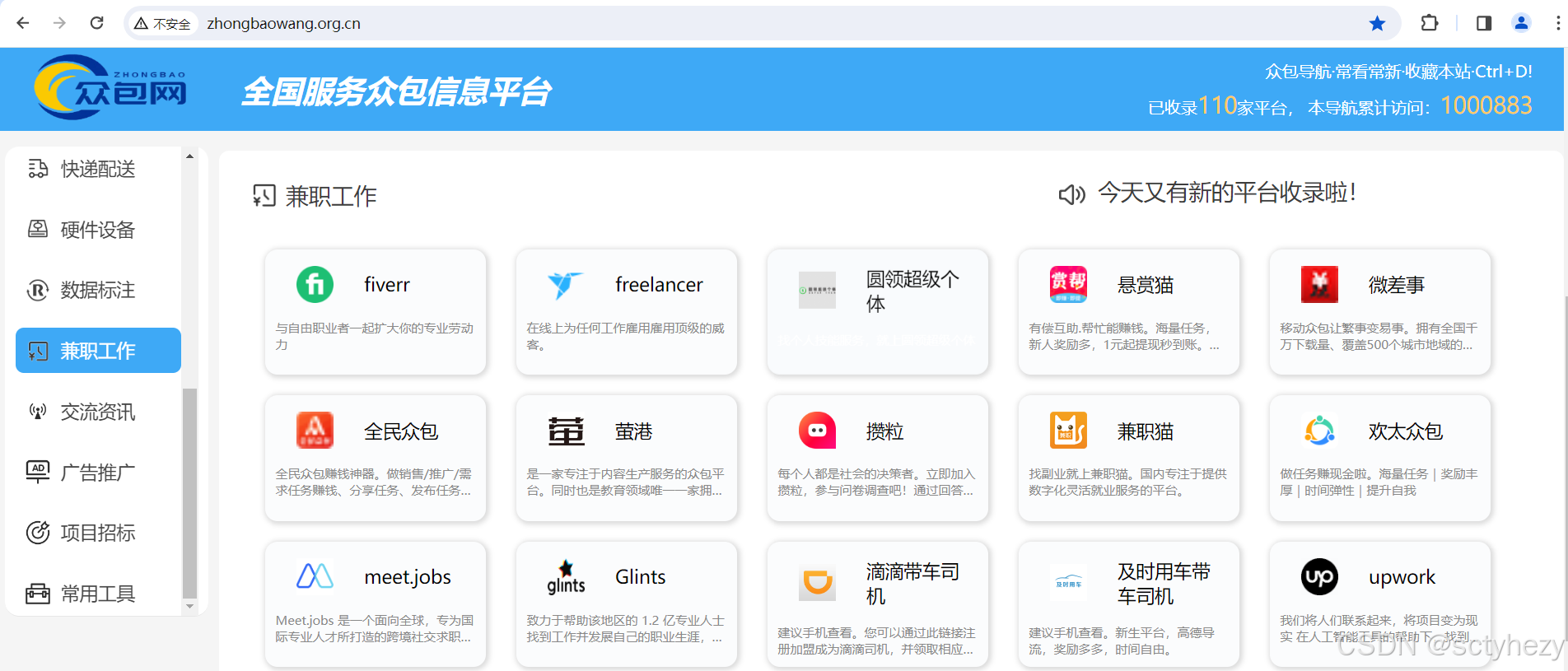Viewport: 1568px width, 671px height.
Task: Select 快递配送 in the sidebar
Action: (x=98, y=169)
